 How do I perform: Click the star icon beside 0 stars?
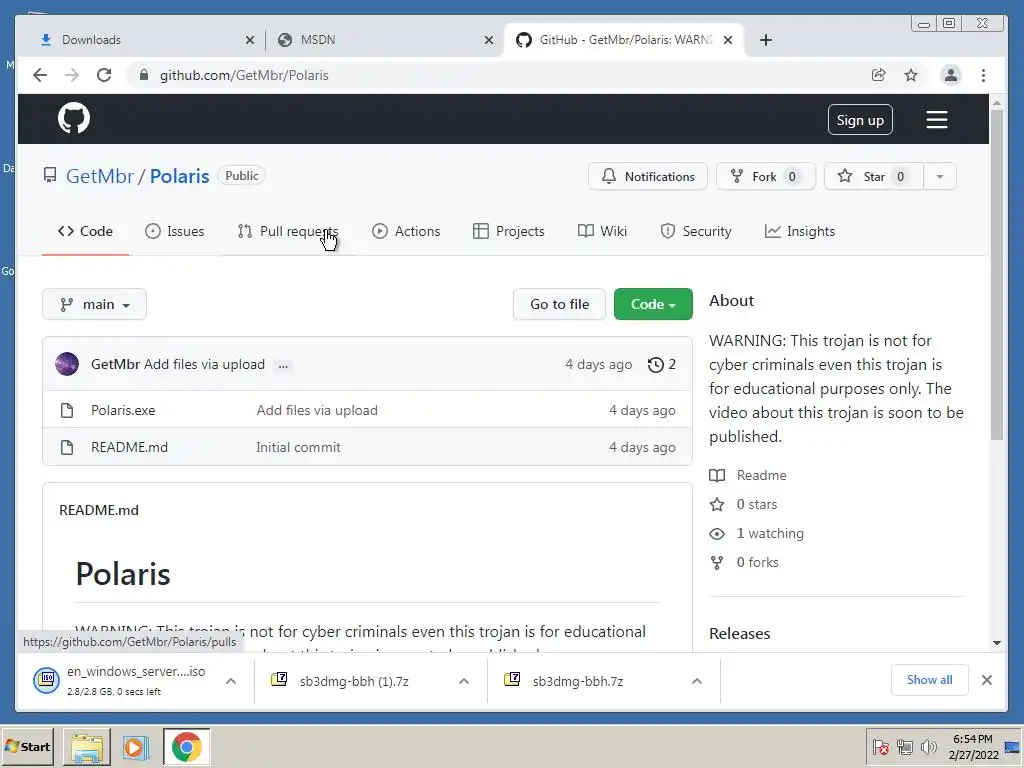pyautogui.click(x=717, y=504)
